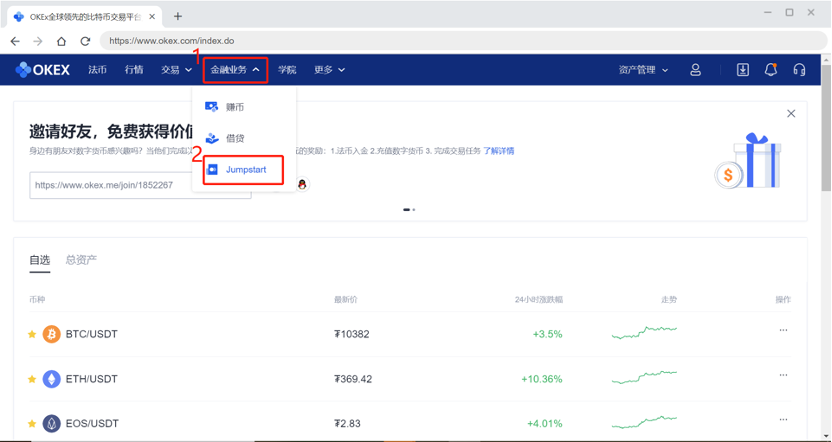832x442 pixels.
Task: Reload the current page
Action: point(85,41)
